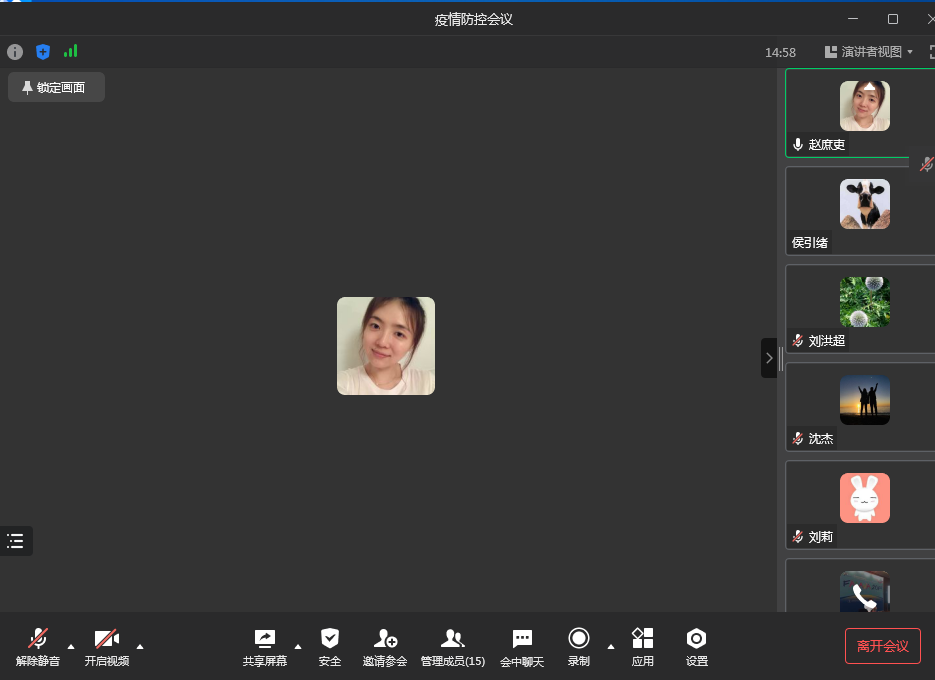The image size is (935, 680).
Task: Open the 演讲者视图 view dropdown
Action: [x=868, y=52]
